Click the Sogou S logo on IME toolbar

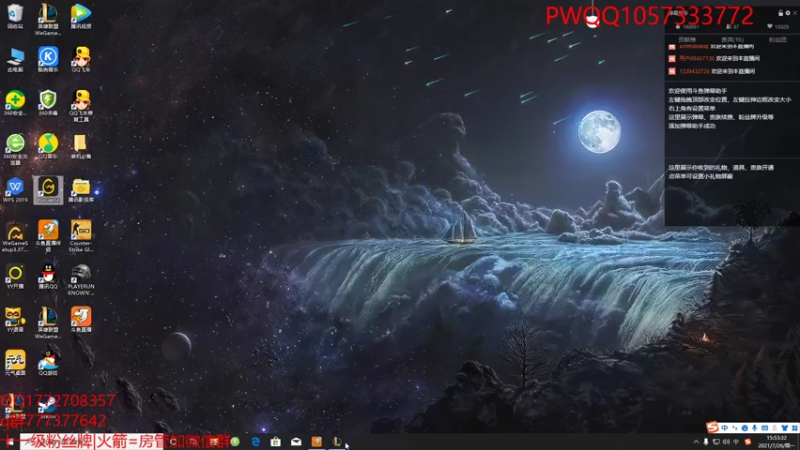713,427
